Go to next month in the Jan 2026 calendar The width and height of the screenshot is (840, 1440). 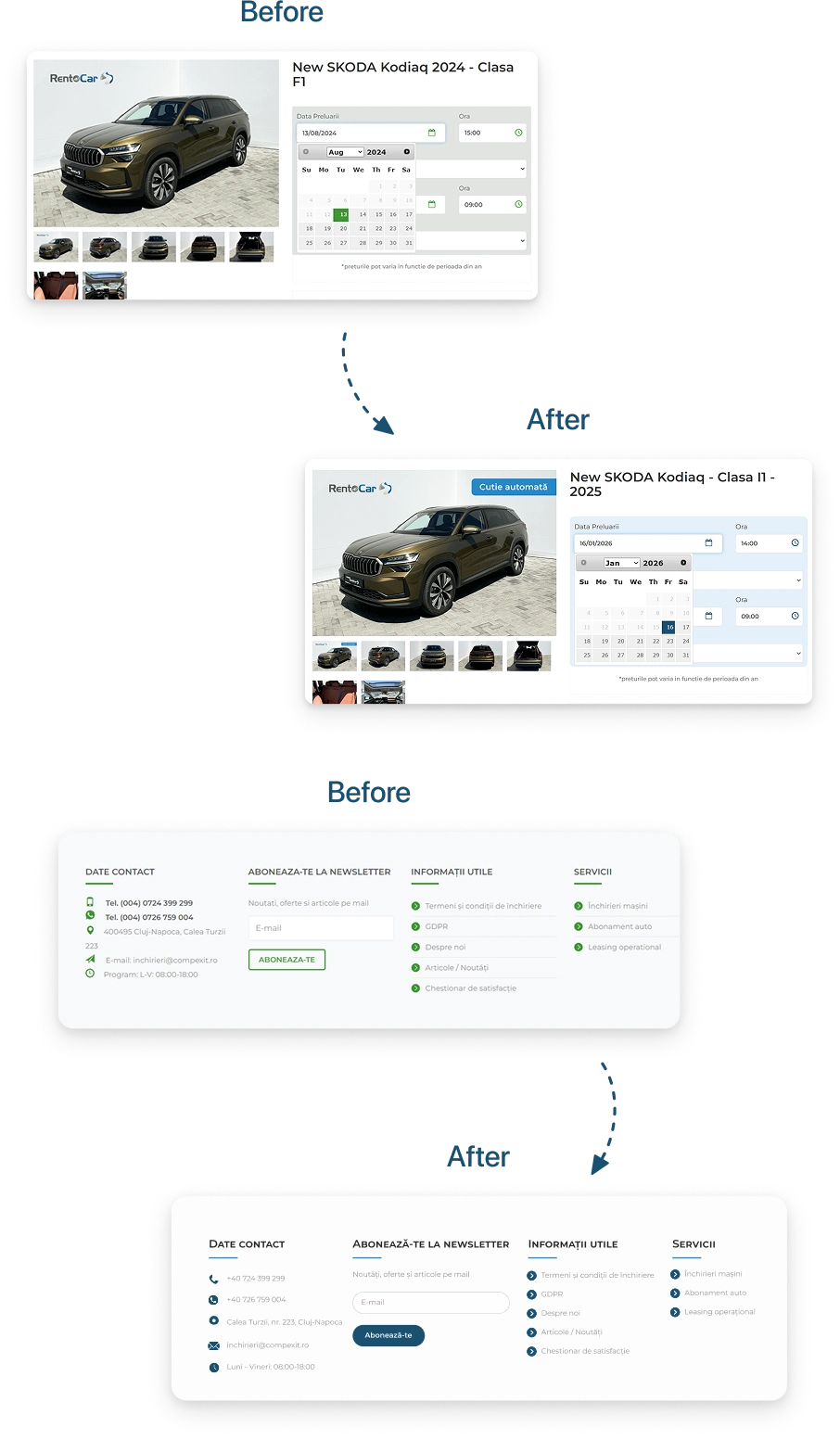point(683,563)
